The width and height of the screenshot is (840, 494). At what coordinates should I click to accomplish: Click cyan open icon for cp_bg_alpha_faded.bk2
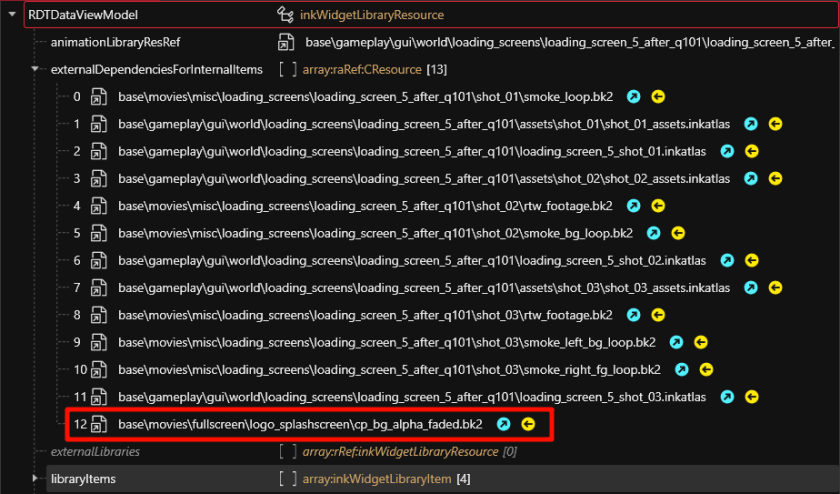pyautogui.click(x=504, y=424)
